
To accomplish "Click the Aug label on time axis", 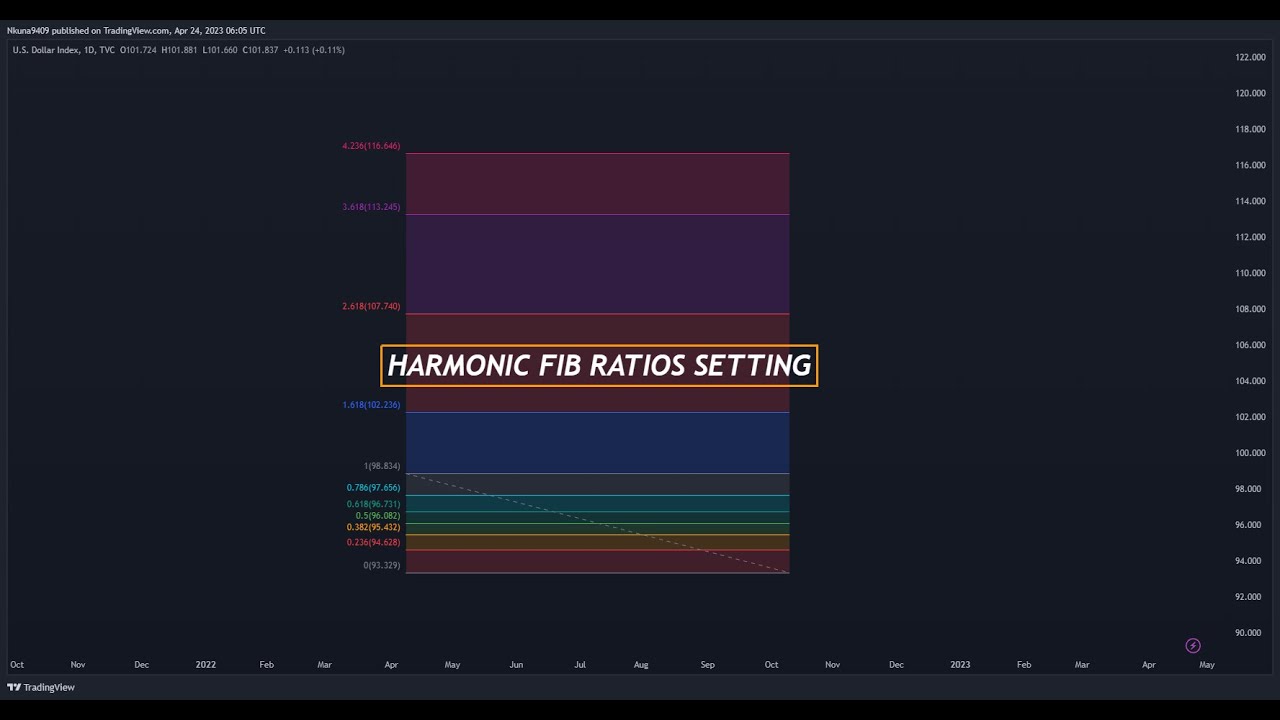I will (641, 664).
